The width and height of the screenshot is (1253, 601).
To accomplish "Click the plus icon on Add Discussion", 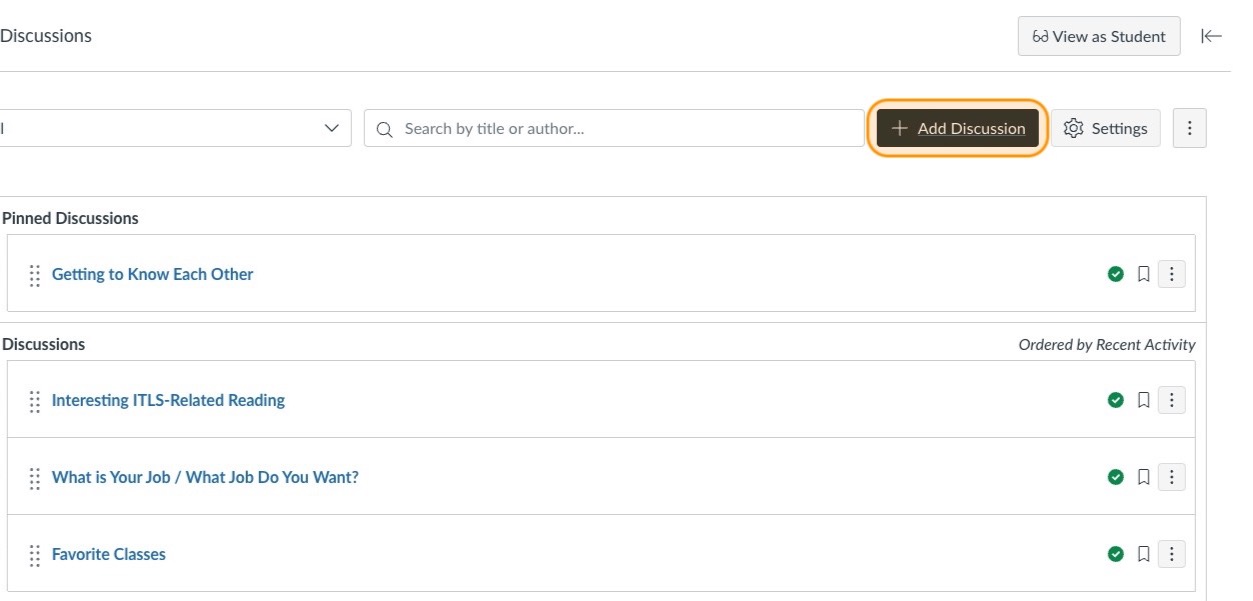I will point(898,128).
